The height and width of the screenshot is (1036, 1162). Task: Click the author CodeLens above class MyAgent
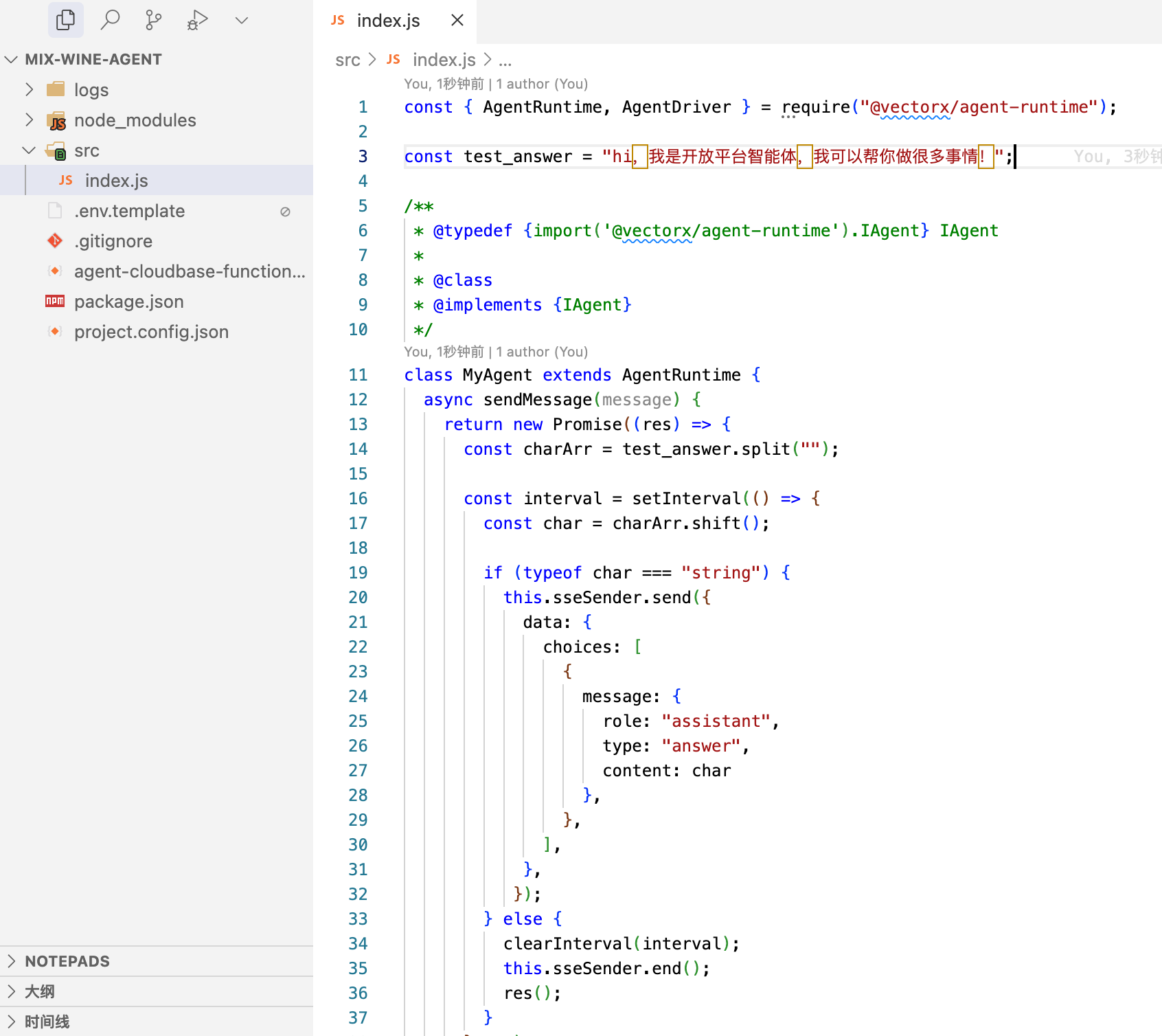click(496, 352)
